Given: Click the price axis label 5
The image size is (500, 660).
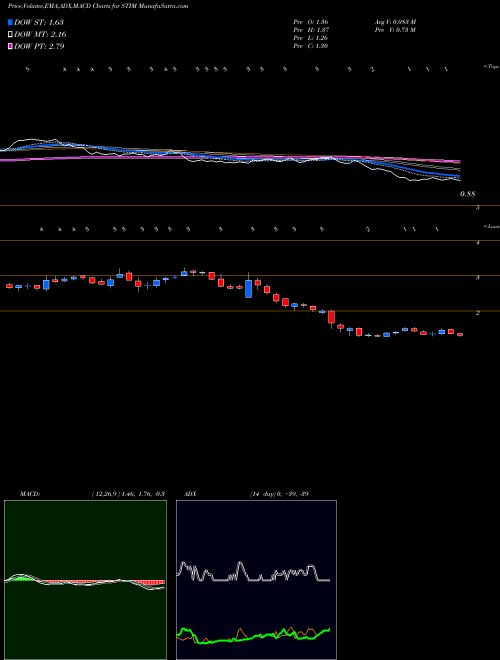Looking at the screenshot, I should coord(478,208).
